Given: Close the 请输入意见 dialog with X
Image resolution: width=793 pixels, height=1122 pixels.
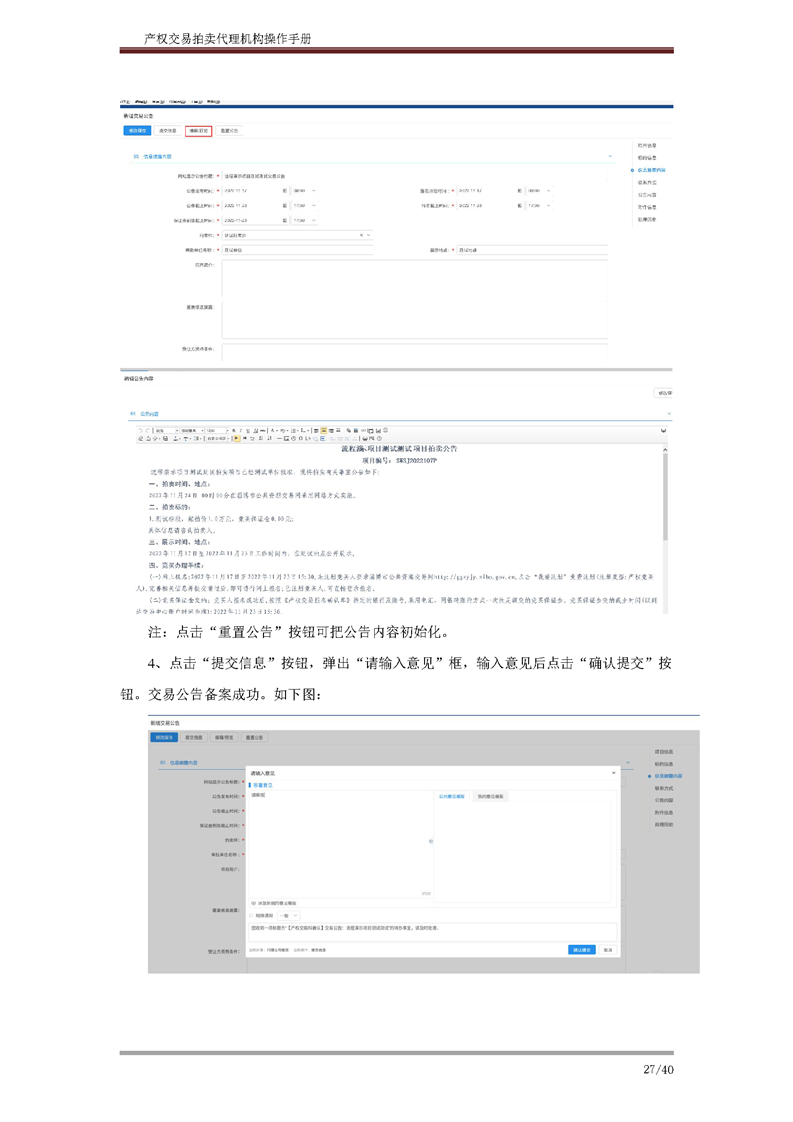Looking at the screenshot, I should point(614,773).
